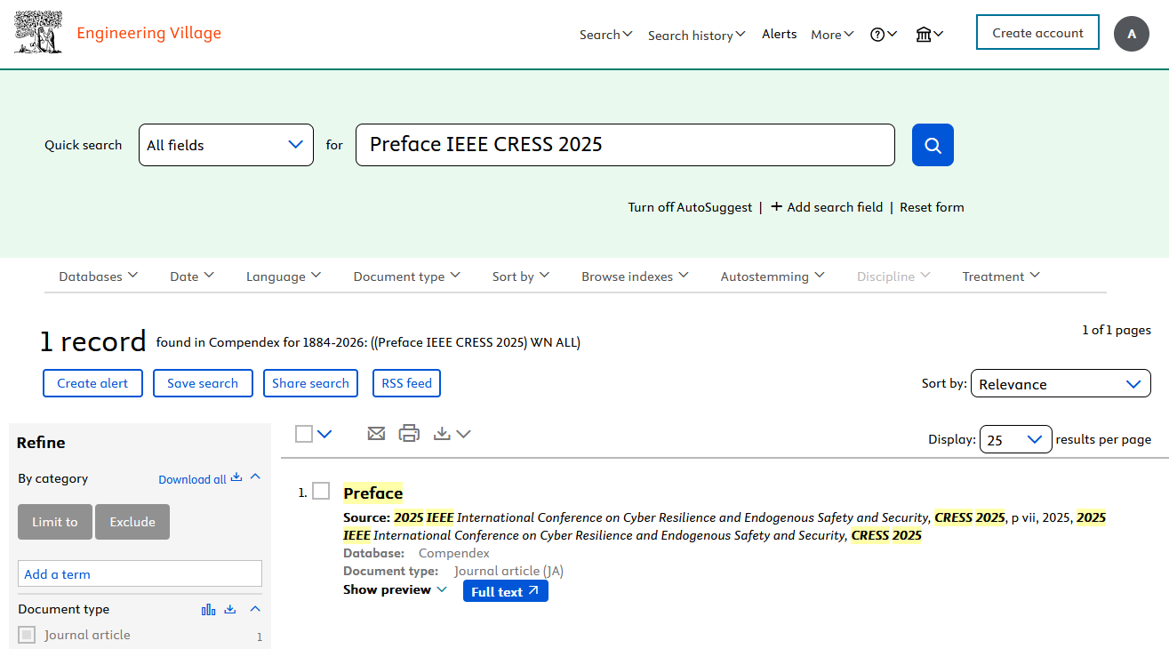The image size is (1169, 649).
Task: Open the Preface record title link
Action: click(373, 493)
